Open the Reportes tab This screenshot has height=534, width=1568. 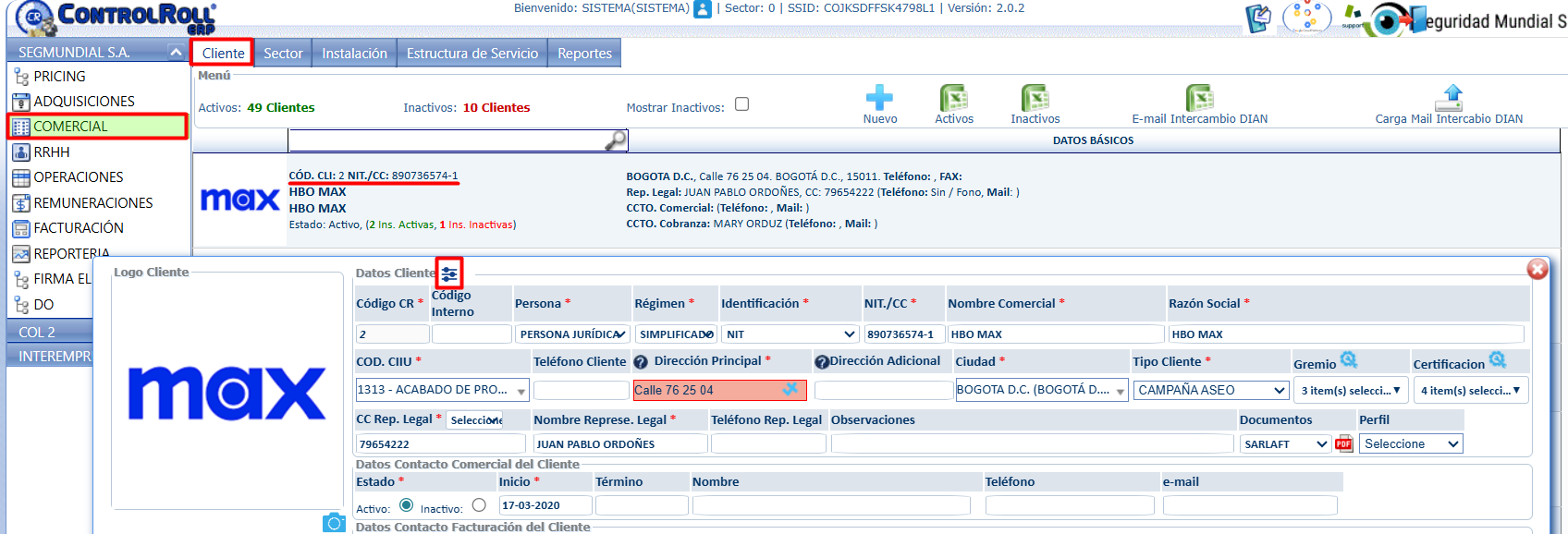pos(584,54)
